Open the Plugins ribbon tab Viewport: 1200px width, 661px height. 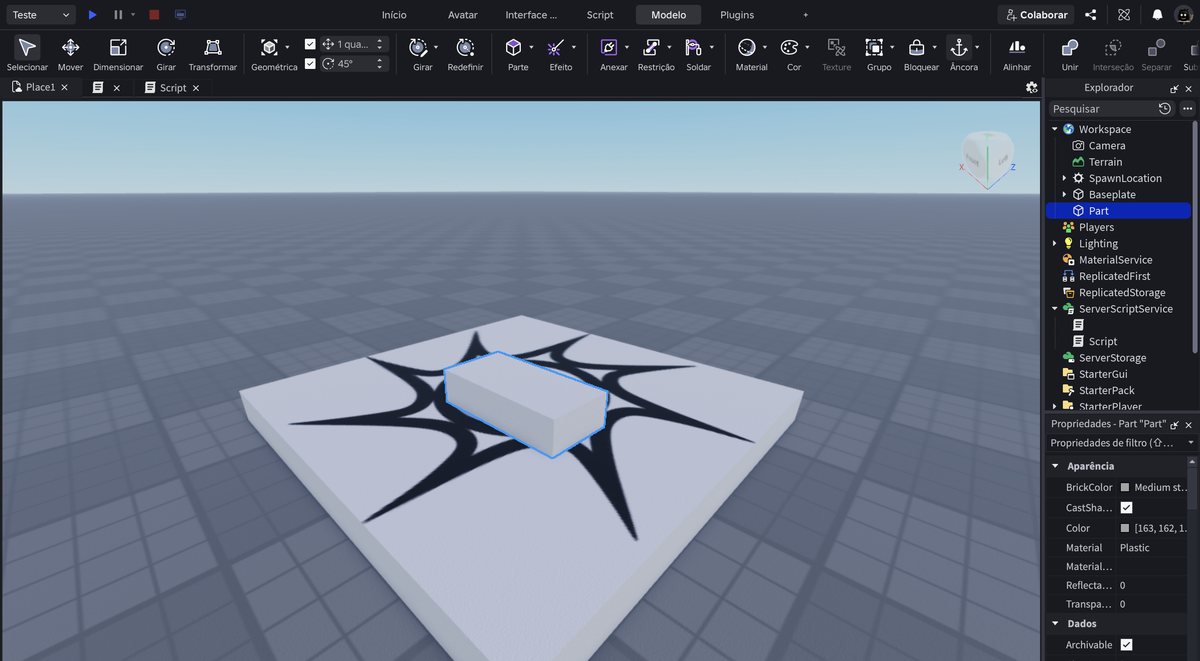pos(737,15)
